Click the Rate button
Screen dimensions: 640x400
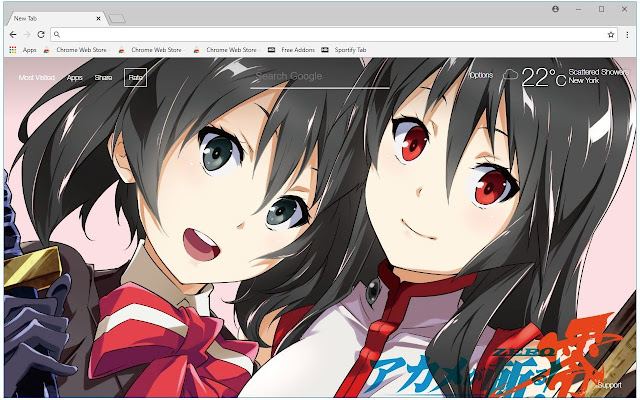[136, 78]
